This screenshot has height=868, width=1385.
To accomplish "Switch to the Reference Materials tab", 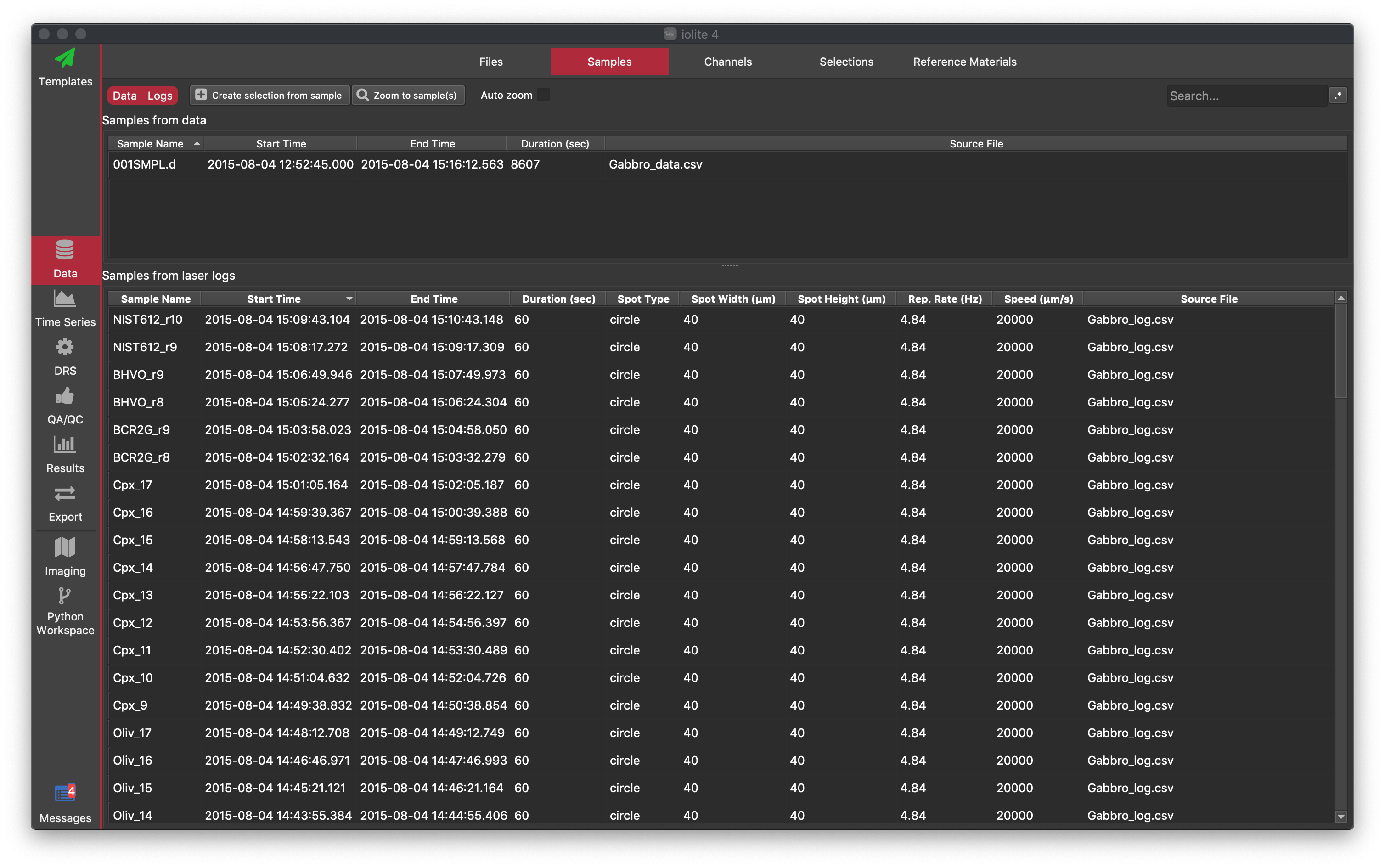I will (x=964, y=62).
